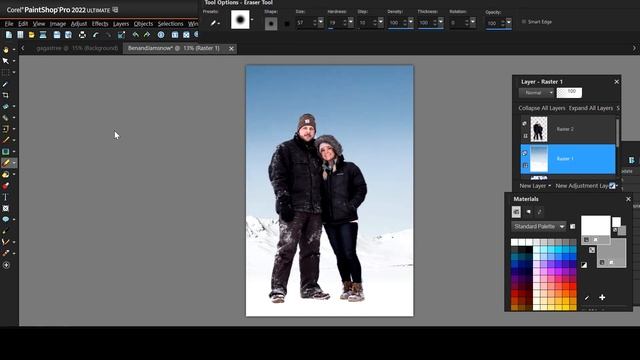Select the Selection marquee tool
The width and height of the screenshot is (640, 360).
point(6,72)
